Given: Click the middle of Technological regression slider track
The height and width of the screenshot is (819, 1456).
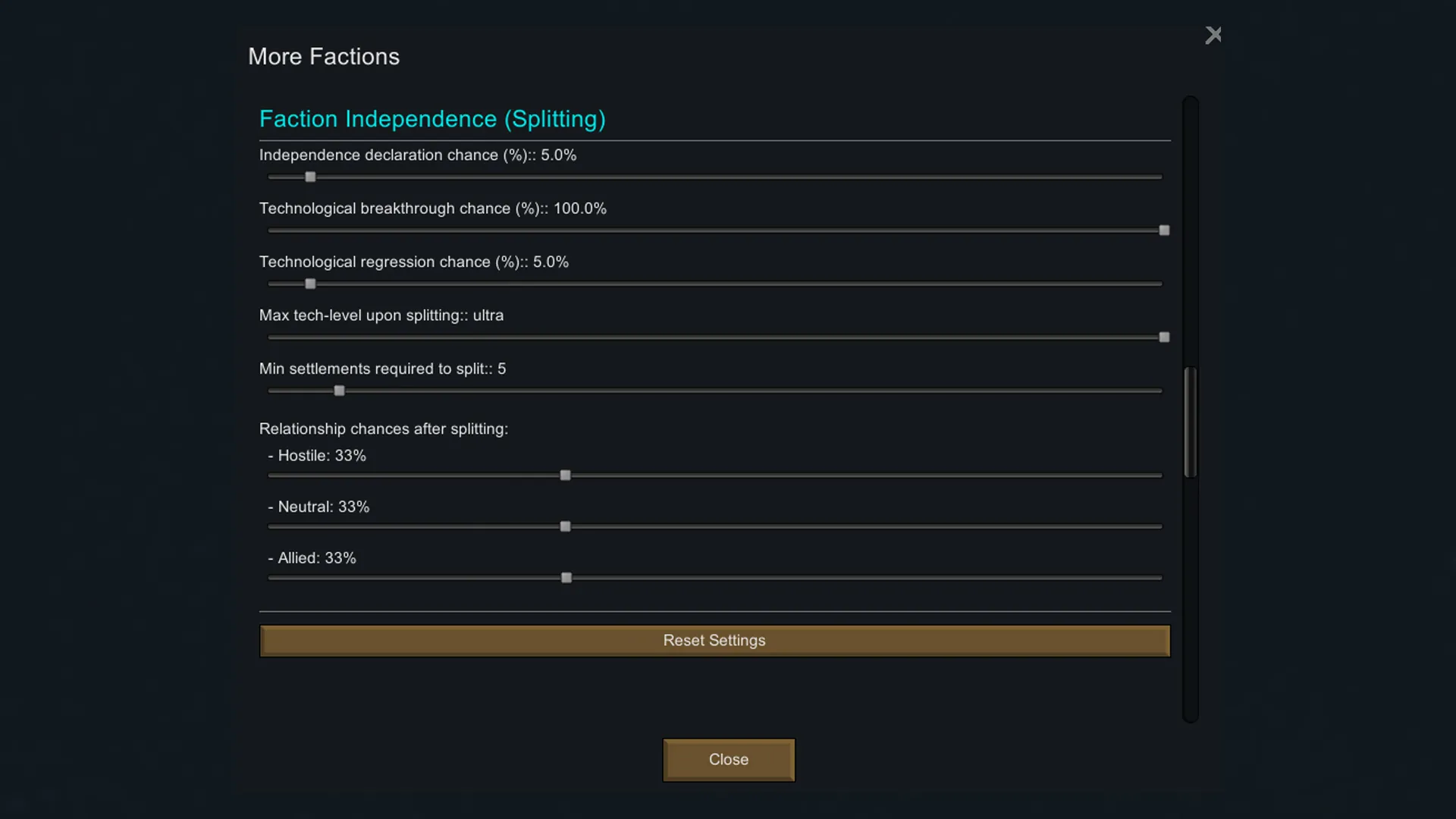Looking at the screenshot, I should point(715,284).
